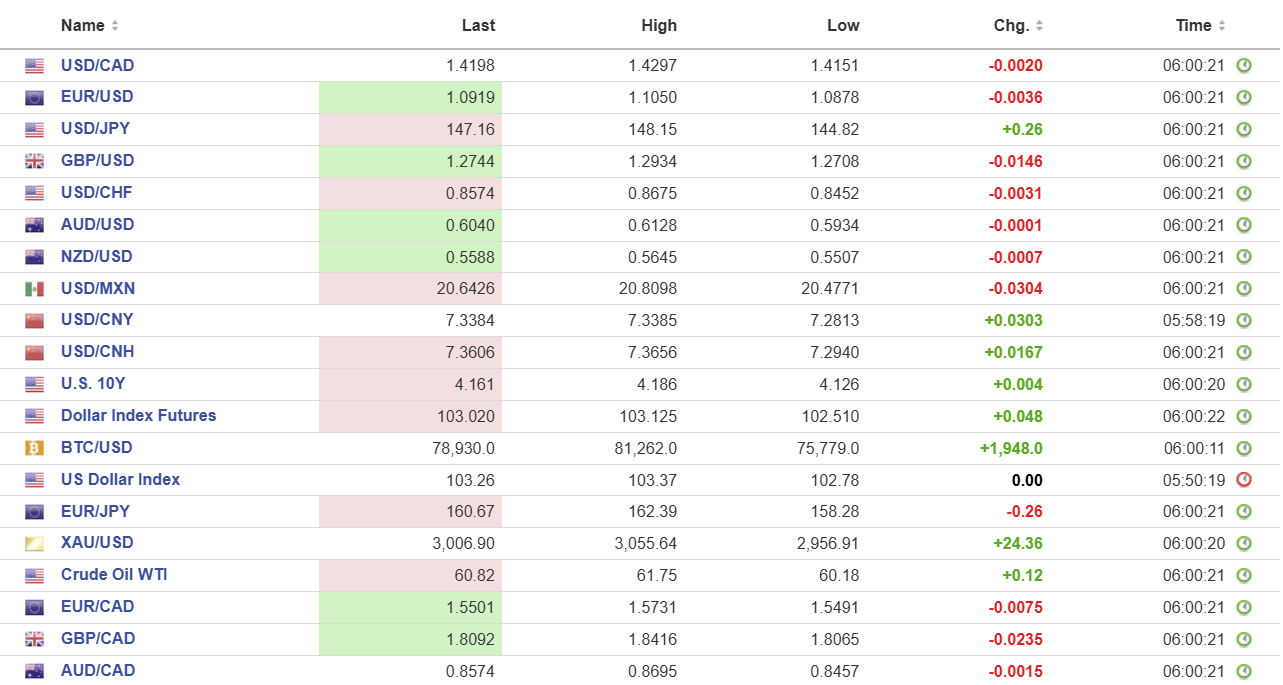The image size is (1283, 685).
Task: Click the gold bar icon beside XAU/USD
Action: [x=35, y=544]
